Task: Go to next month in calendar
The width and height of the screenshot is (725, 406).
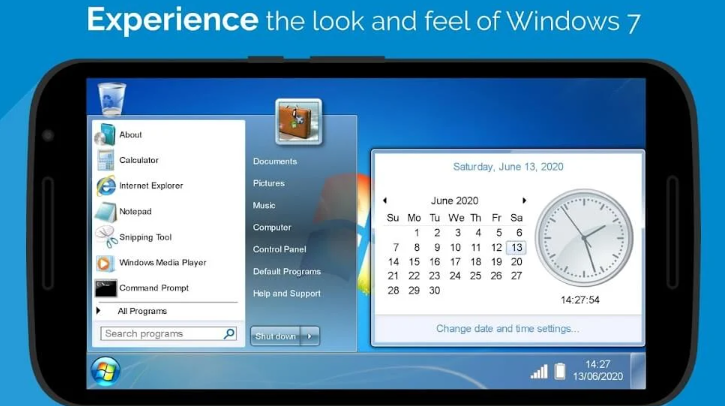Action: pos(524,201)
